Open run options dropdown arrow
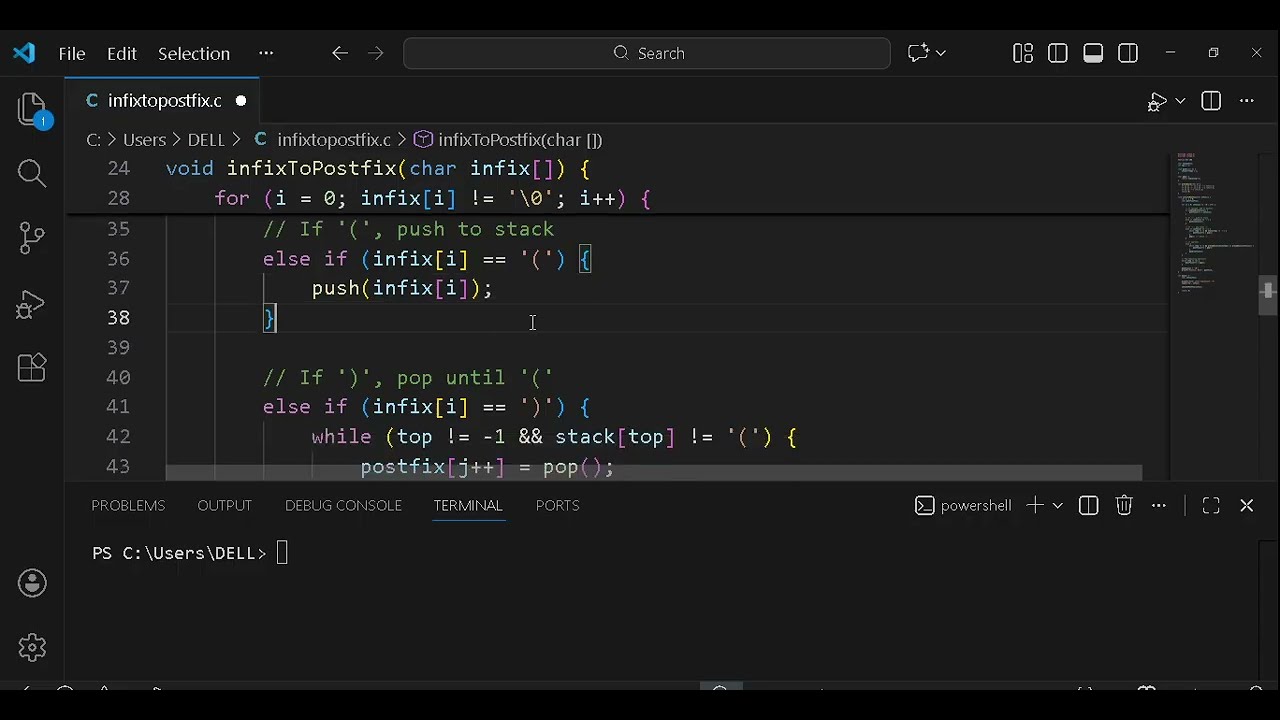1280x720 pixels. (1181, 101)
